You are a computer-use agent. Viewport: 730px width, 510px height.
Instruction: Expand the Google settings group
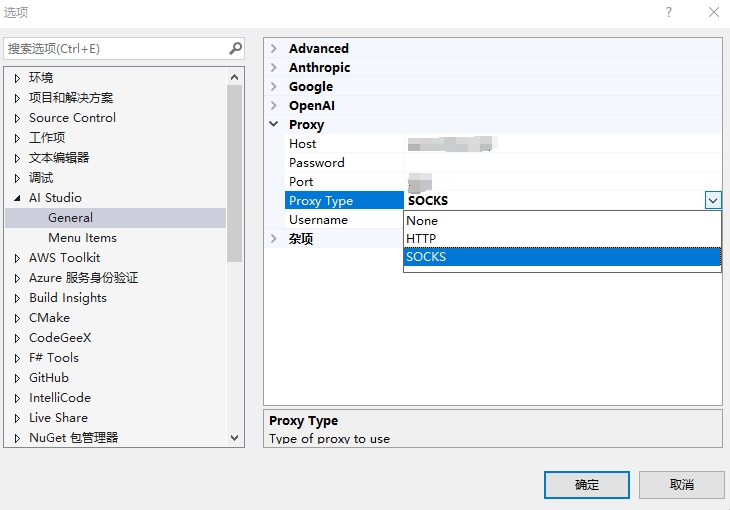coord(275,86)
